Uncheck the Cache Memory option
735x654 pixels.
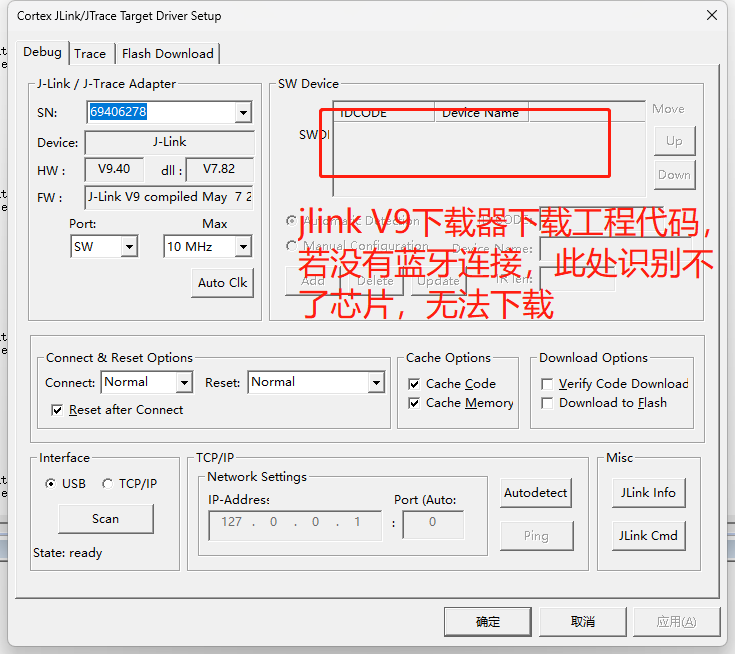414,403
